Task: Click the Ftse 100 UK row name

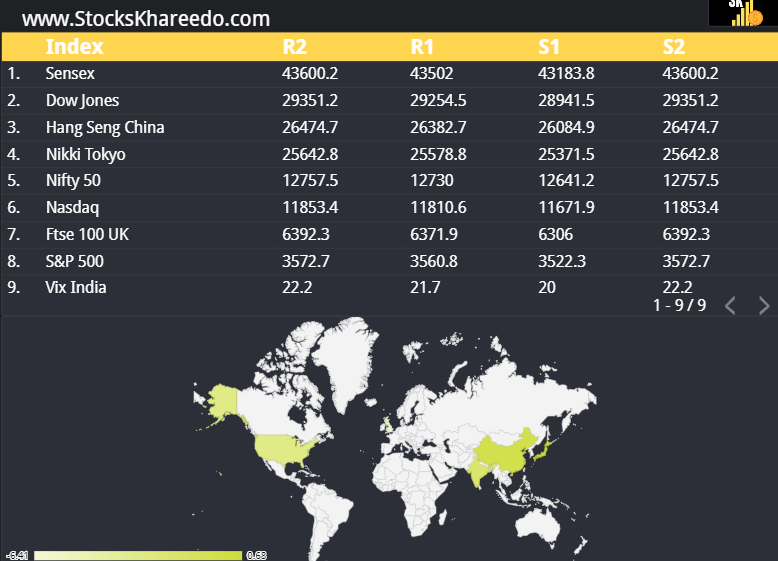Action: tap(87, 234)
